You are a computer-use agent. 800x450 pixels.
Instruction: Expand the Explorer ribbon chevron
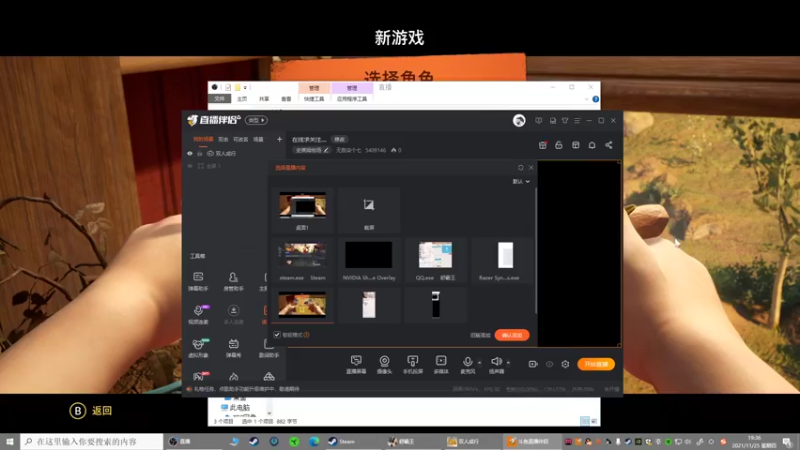click(586, 99)
